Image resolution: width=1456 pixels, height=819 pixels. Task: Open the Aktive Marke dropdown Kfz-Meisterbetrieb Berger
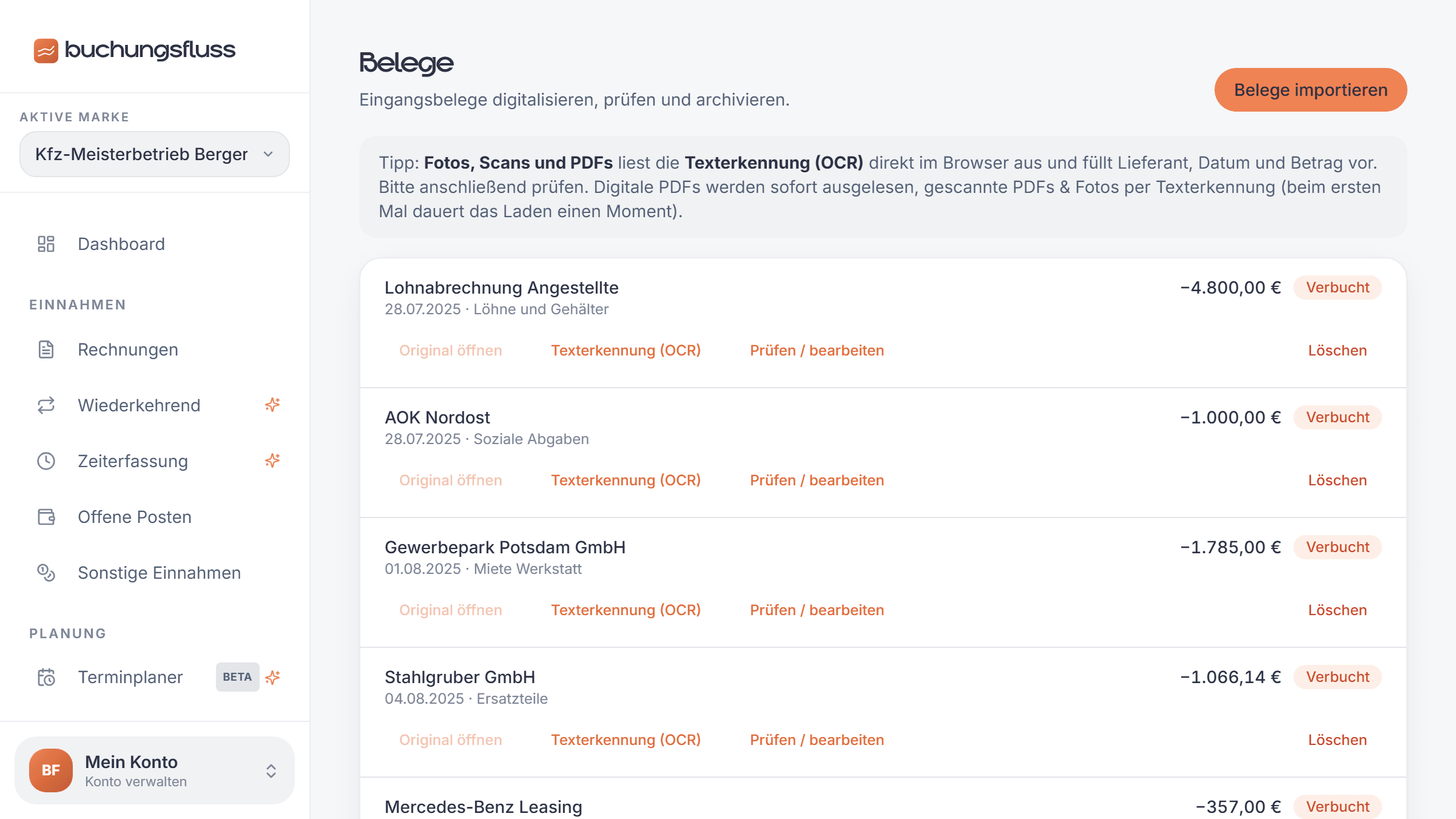[x=155, y=154]
